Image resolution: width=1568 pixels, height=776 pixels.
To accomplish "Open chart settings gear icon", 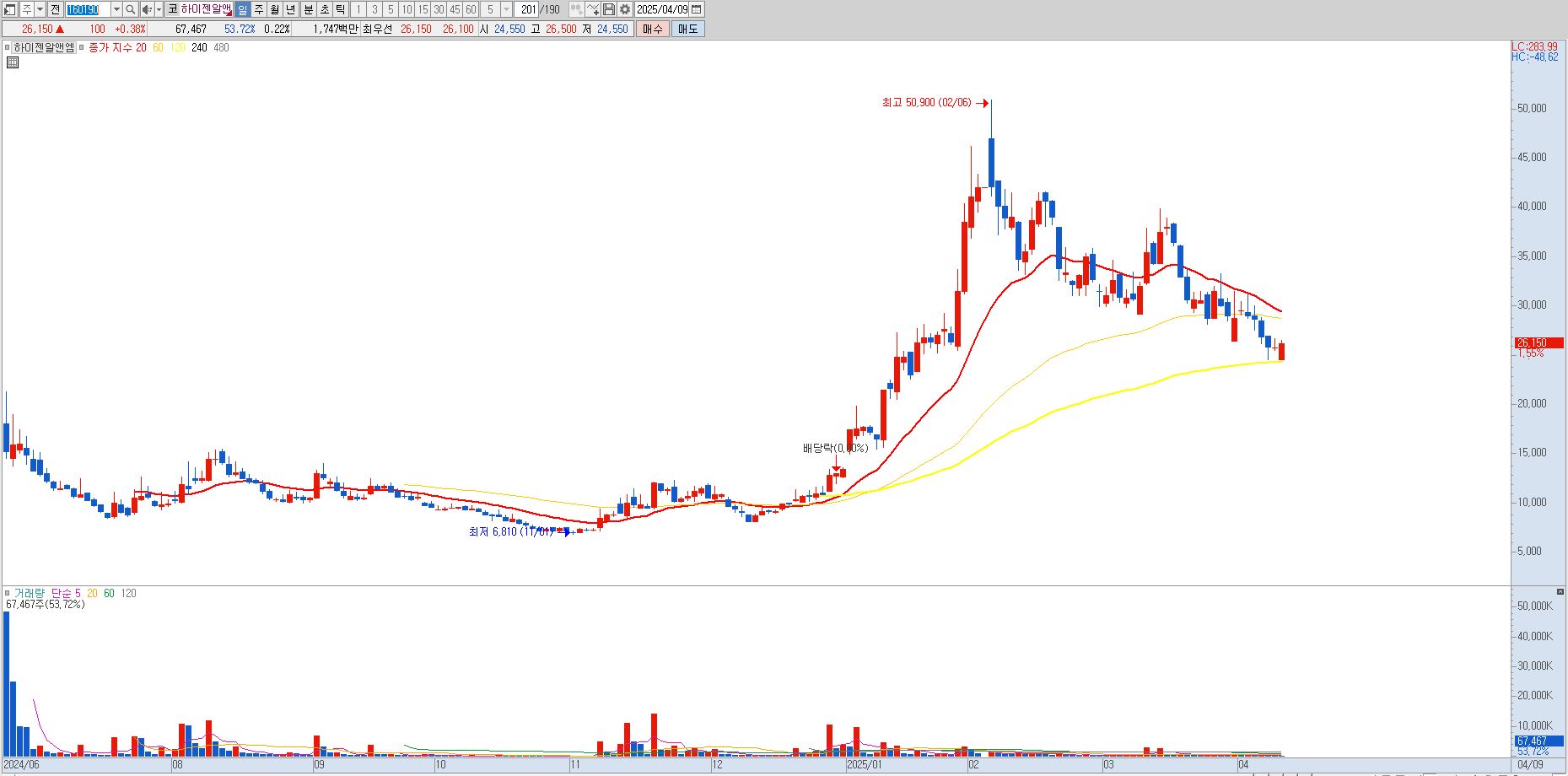I will (x=625, y=9).
